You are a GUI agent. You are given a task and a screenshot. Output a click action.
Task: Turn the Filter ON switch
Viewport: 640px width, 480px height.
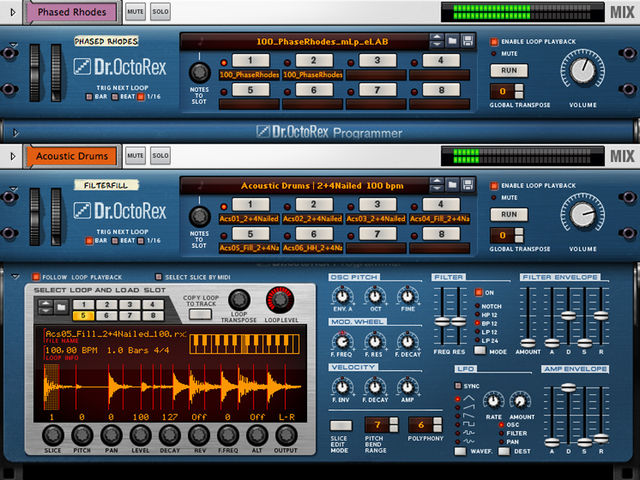coord(478,292)
